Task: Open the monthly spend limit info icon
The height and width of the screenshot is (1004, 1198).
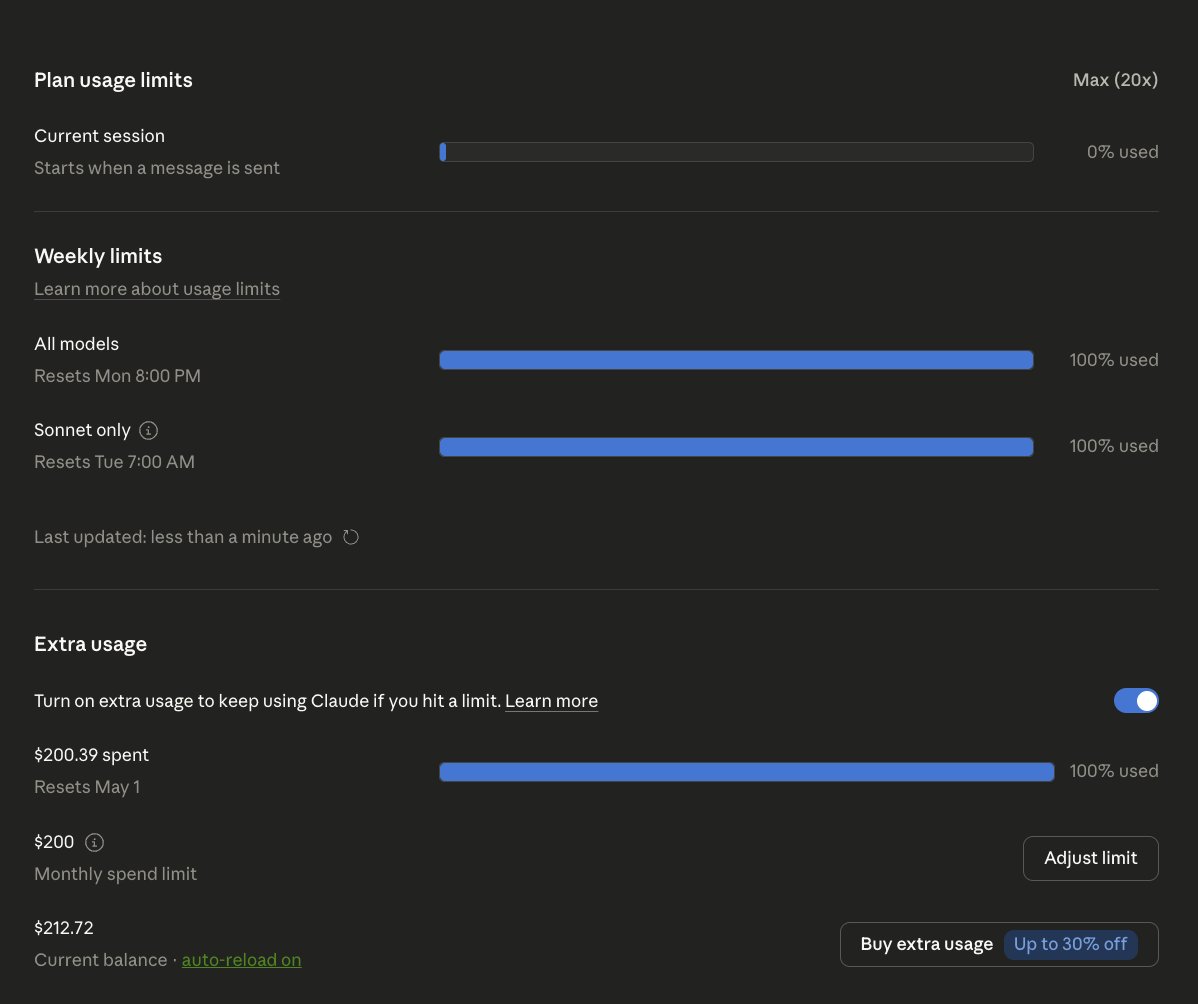Action: (x=94, y=842)
